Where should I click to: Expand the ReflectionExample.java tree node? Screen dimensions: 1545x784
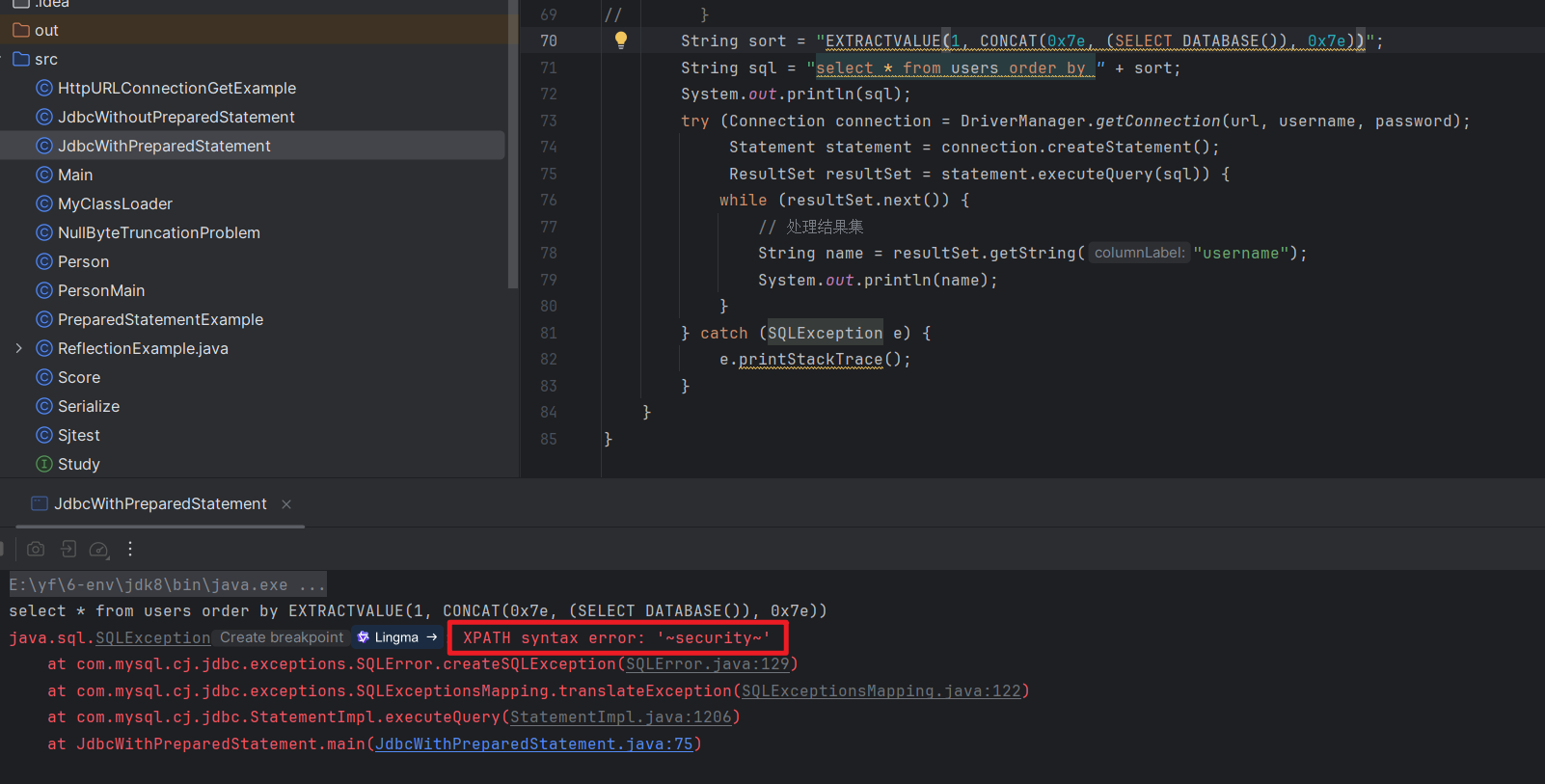click(18, 348)
